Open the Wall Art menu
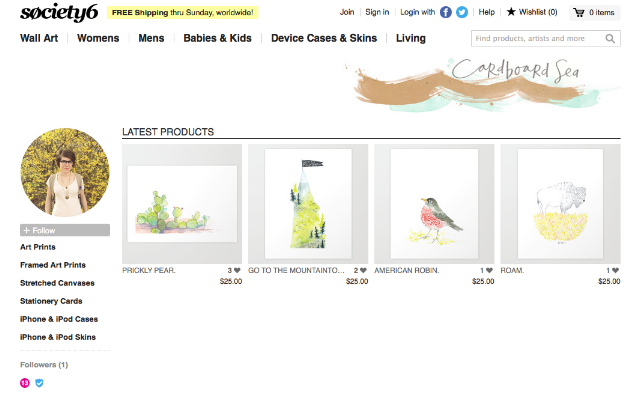 (39, 38)
